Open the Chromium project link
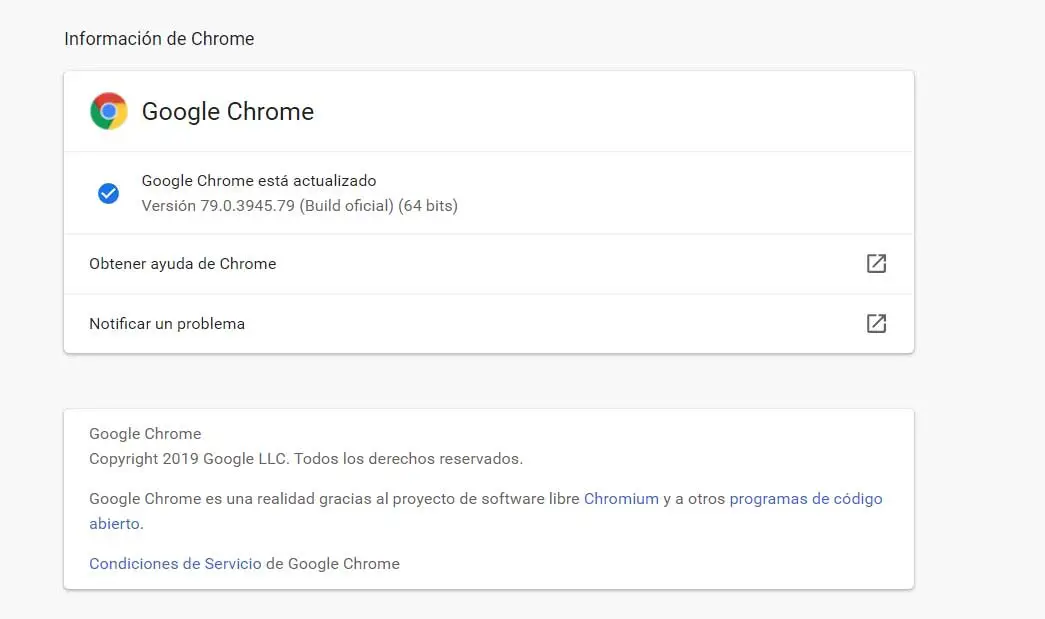The height and width of the screenshot is (619, 1045). tap(621, 498)
